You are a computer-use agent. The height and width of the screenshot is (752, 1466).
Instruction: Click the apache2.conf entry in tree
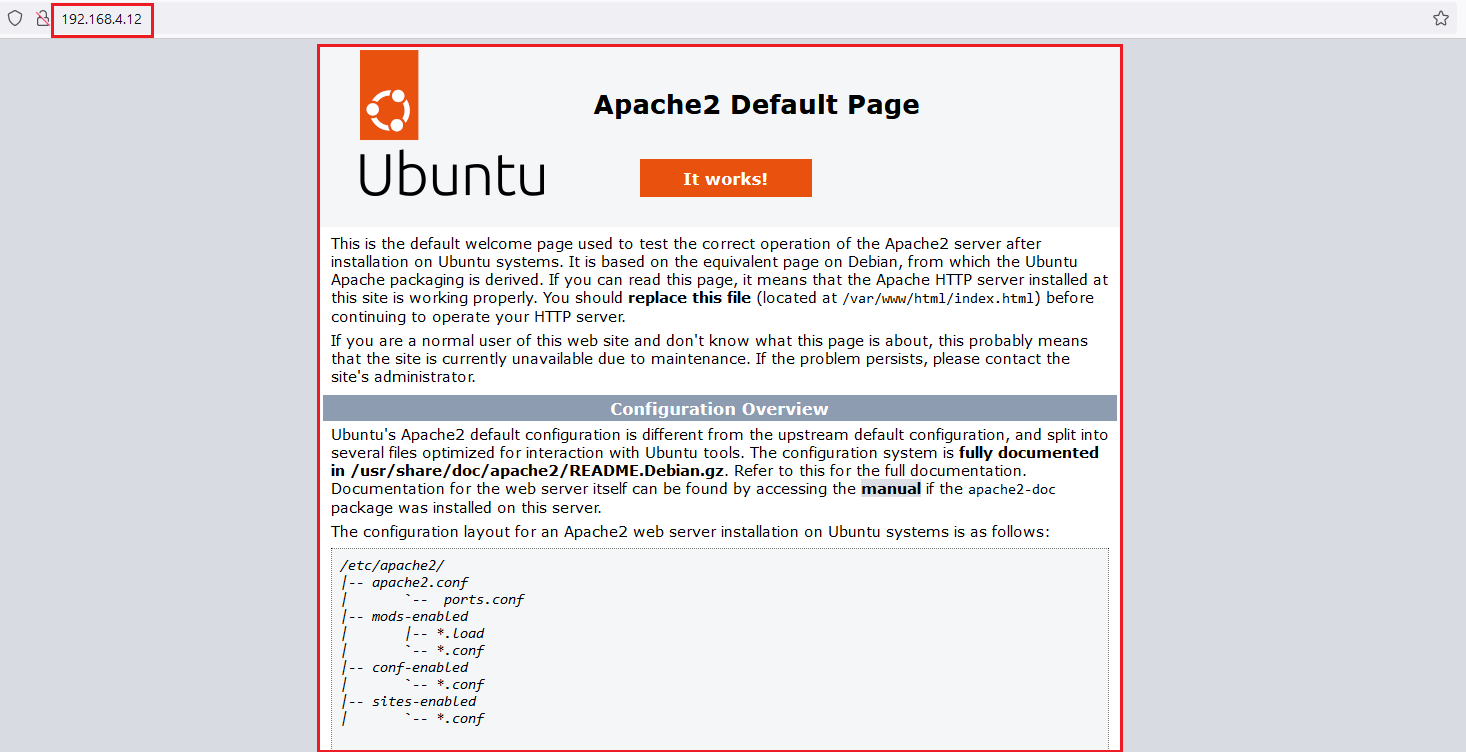point(420,582)
